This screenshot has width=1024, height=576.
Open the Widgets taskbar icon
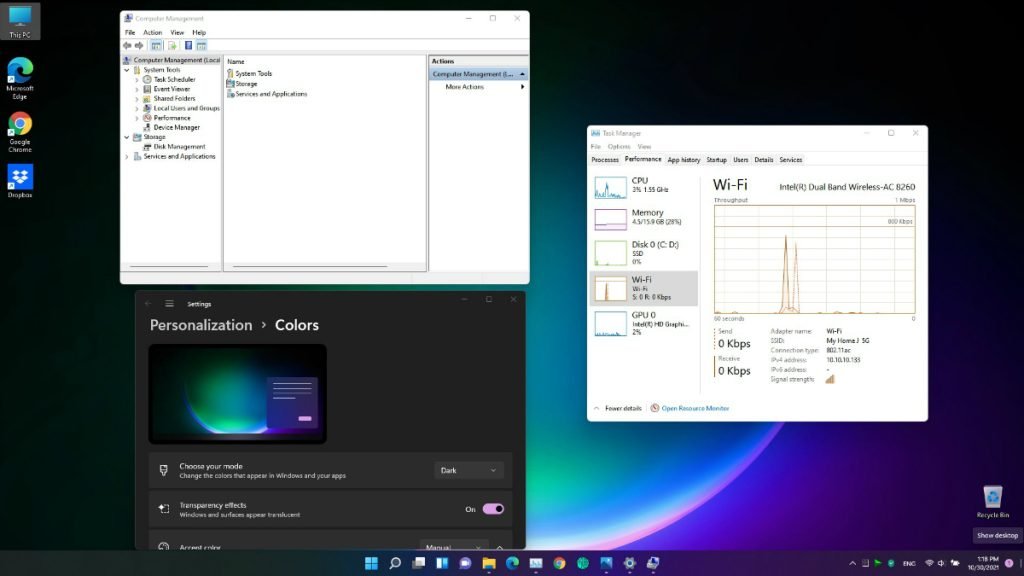442,563
